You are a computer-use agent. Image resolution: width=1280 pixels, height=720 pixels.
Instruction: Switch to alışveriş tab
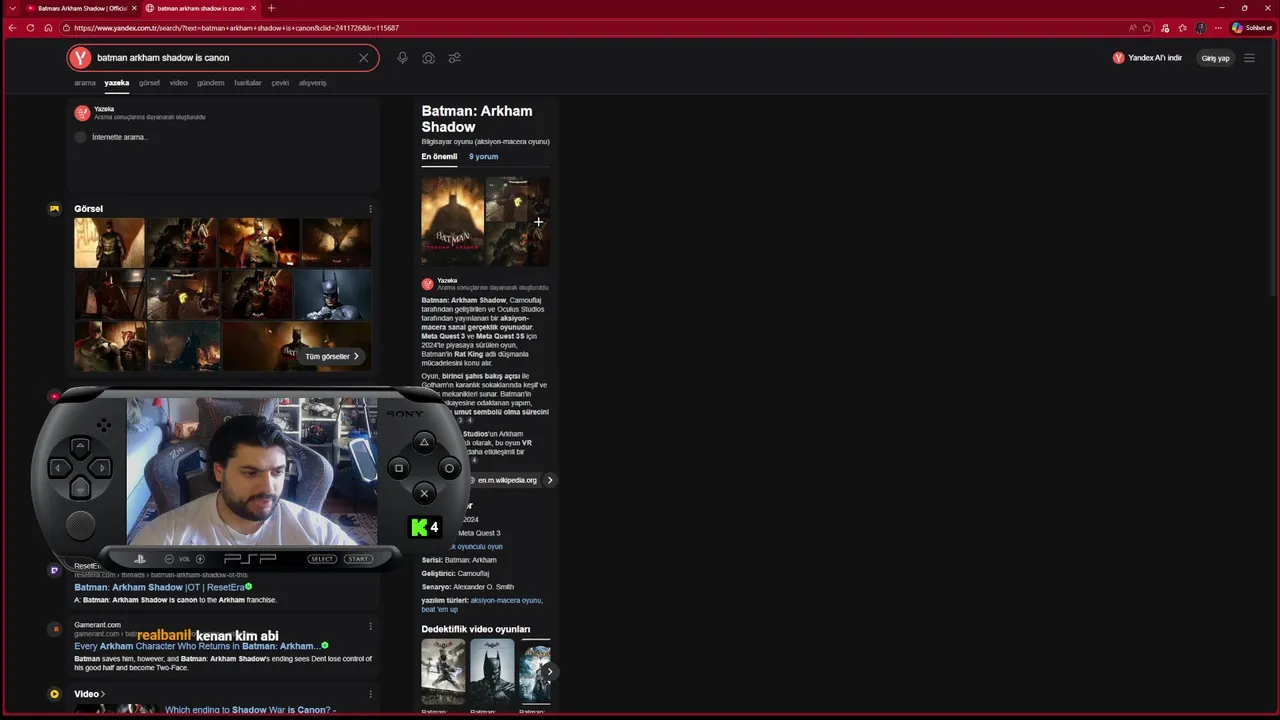click(x=313, y=83)
